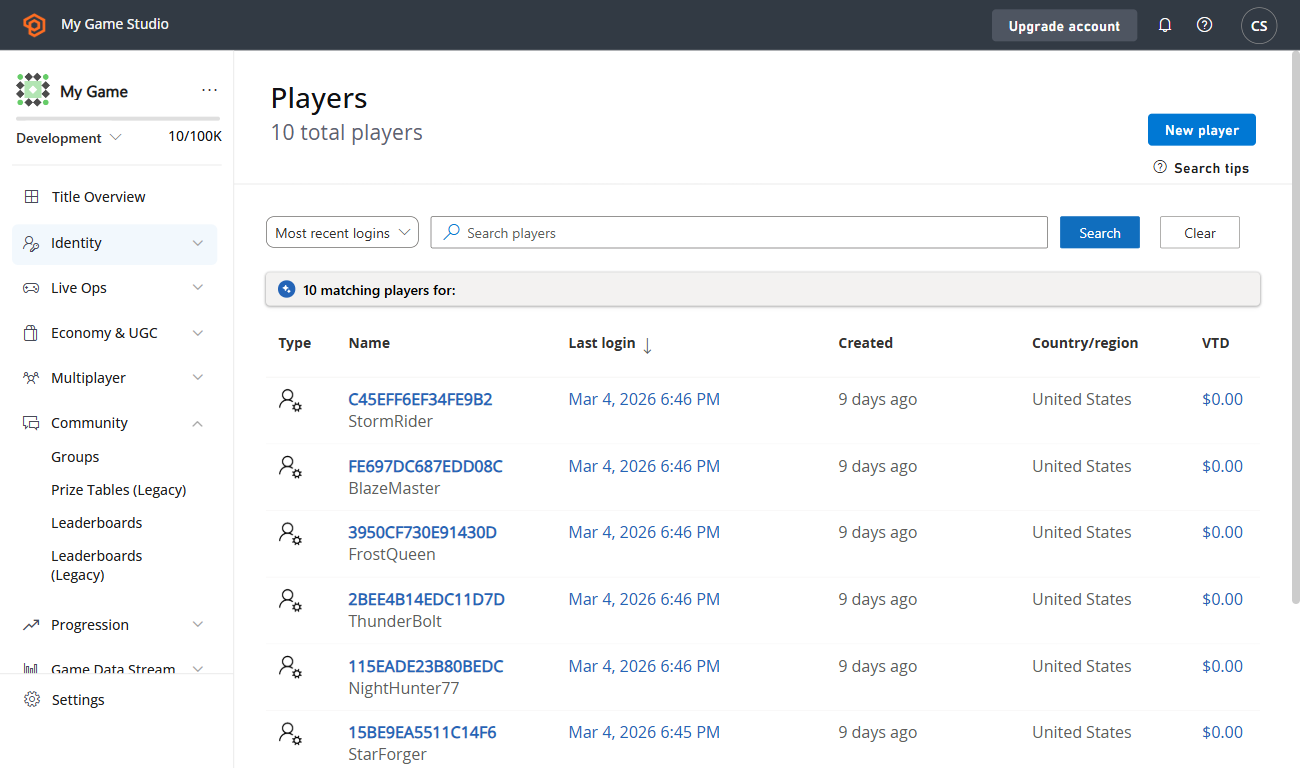Click the Last login column header
This screenshot has width=1300, height=768.
(x=601, y=343)
